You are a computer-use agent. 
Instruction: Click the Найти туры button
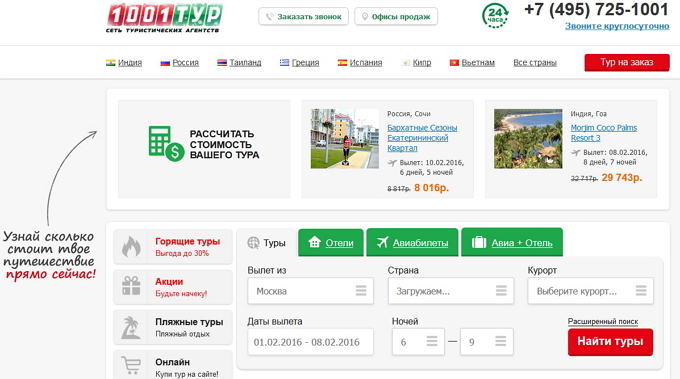pyautogui.click(x=610, y=342)
